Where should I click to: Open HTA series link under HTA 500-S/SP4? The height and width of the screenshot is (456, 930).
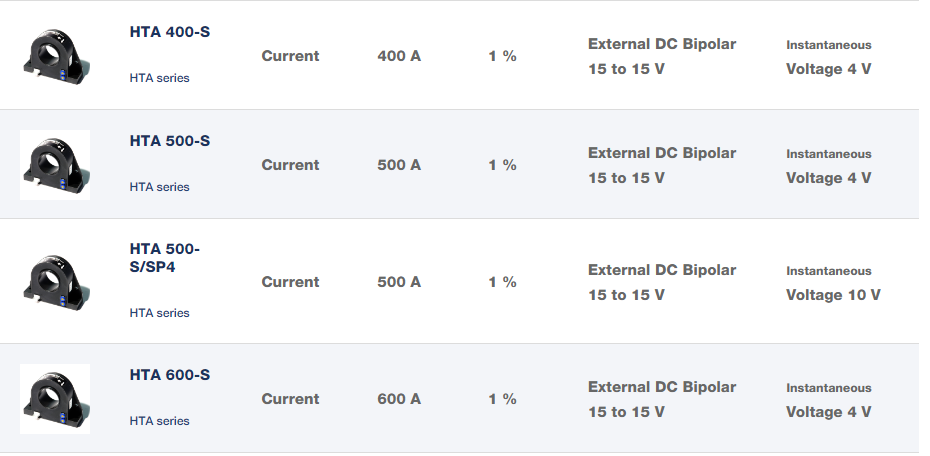pos(159,313)
